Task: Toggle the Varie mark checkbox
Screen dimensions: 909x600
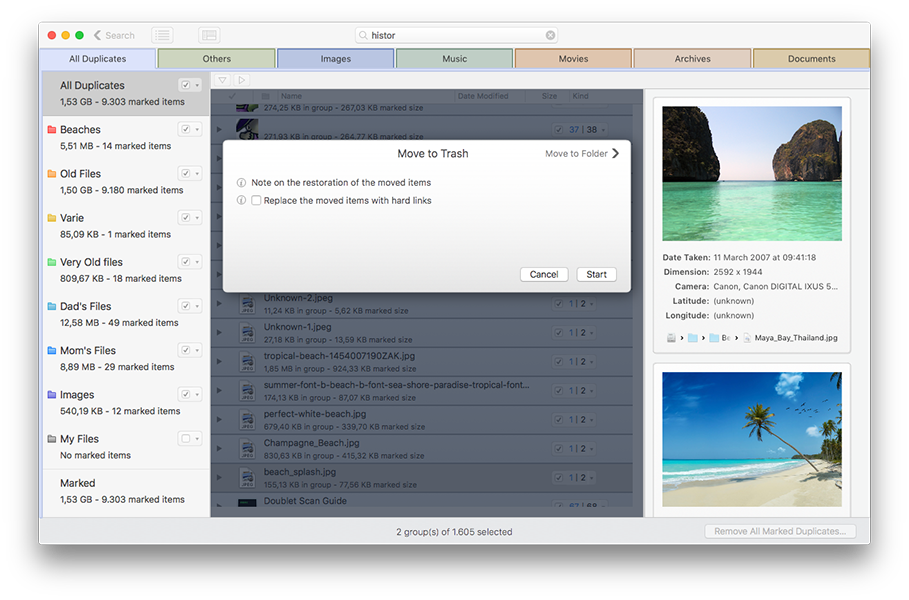Action: click(x=186, y=217)
